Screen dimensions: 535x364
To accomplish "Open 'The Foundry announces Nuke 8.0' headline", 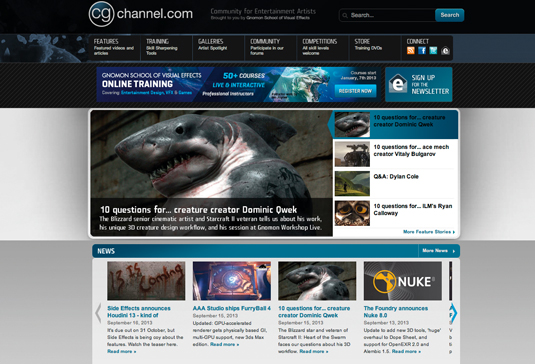I will pos(395,312).
